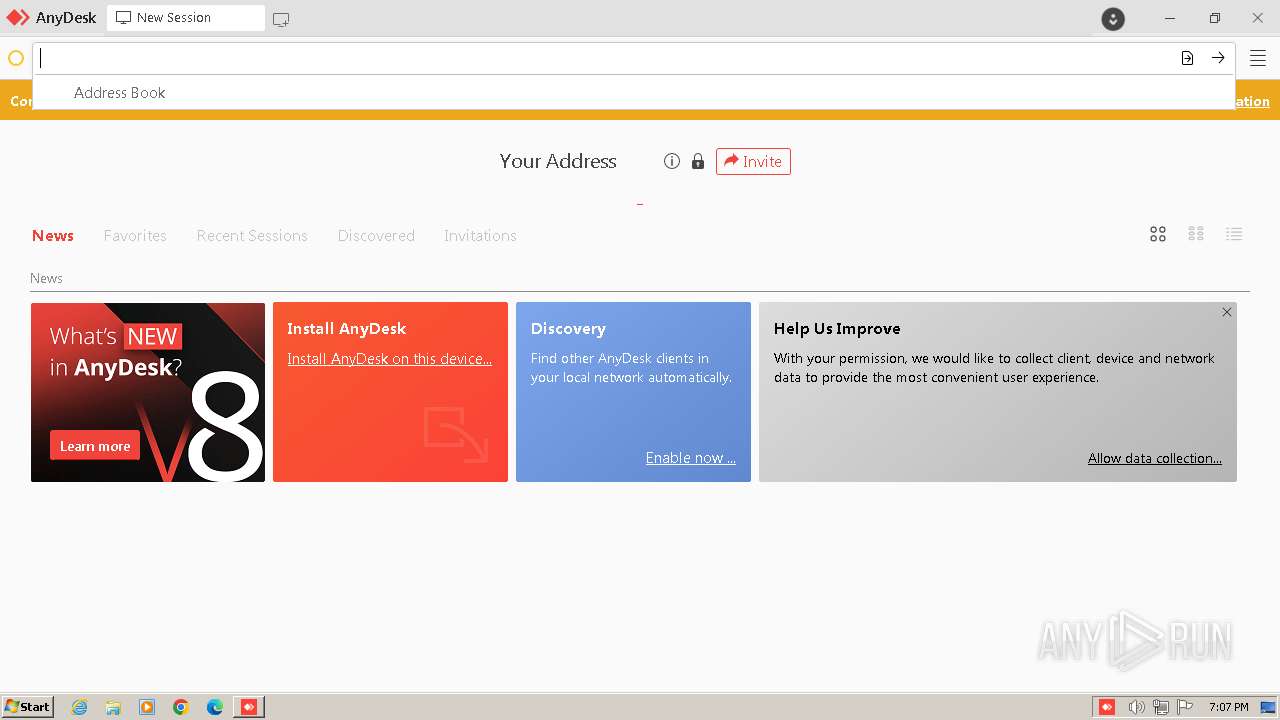Viewport: 1280px width, 720px height.
Task: Click the AnyDesk logo in title bar
Action: pos(18,18)
